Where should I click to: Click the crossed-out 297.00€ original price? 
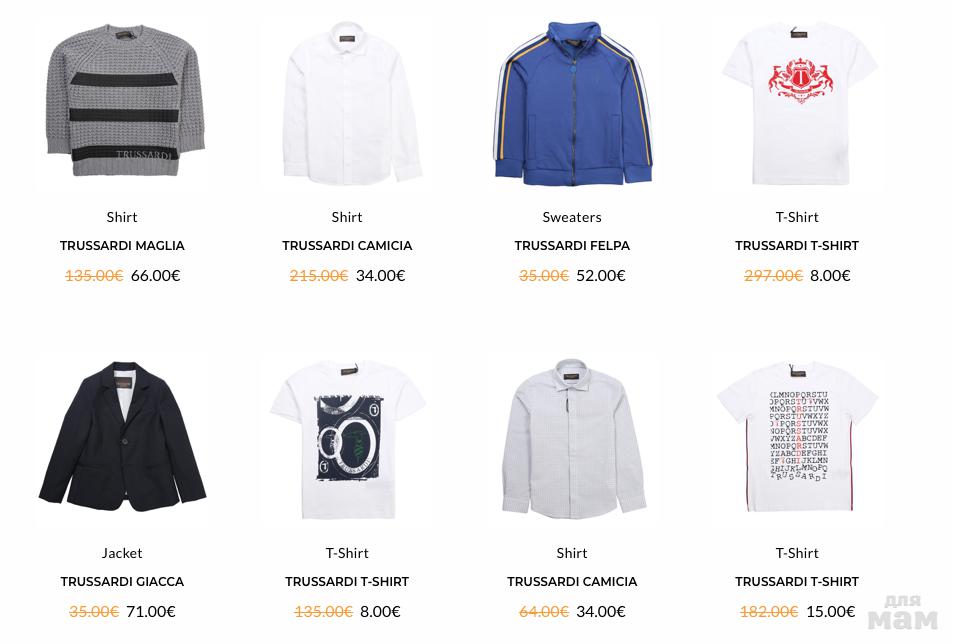(x=774, y=276)
